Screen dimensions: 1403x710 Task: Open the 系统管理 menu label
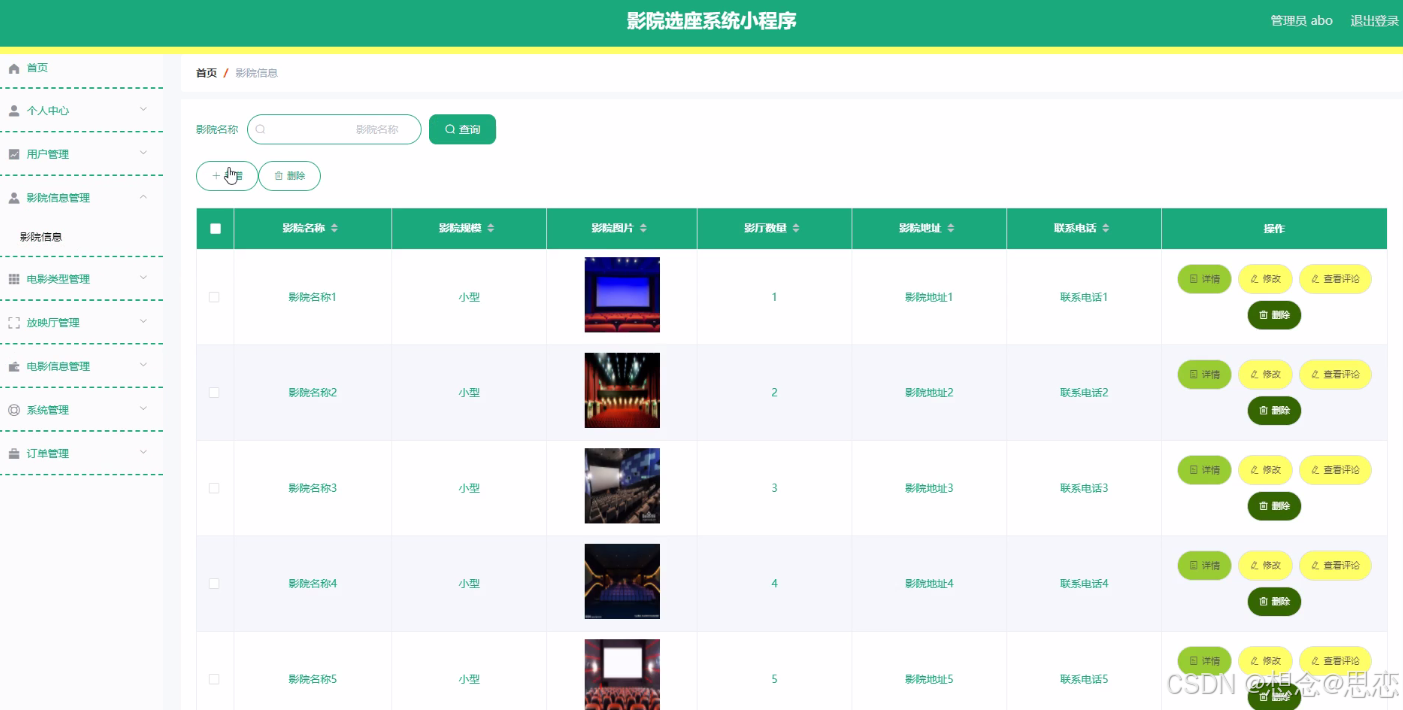(48, 410)
